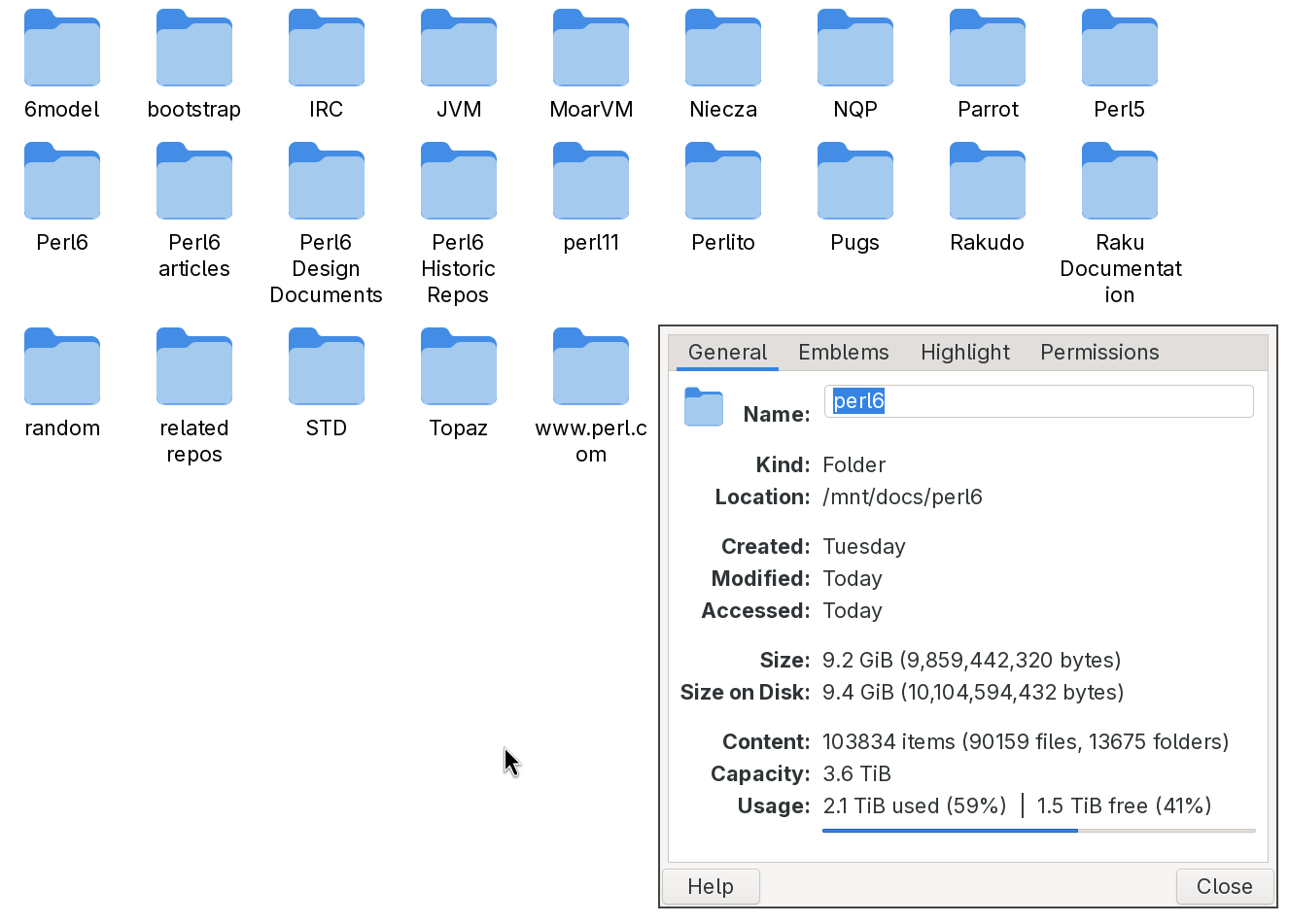Click the 2.1 TiB used (59%) text
Image resolution: width=1289 pixels, height=924 pixels.
point(915,806)
